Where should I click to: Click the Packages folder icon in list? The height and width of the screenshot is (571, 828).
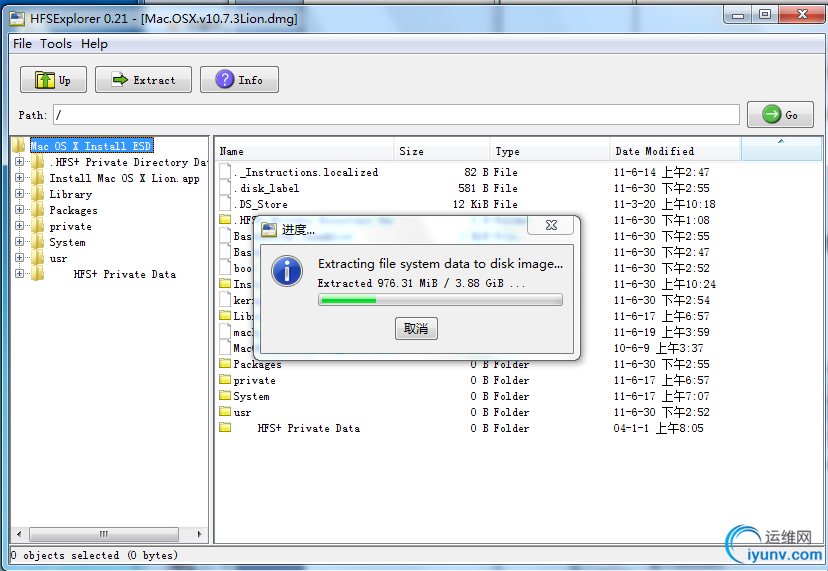225,363
